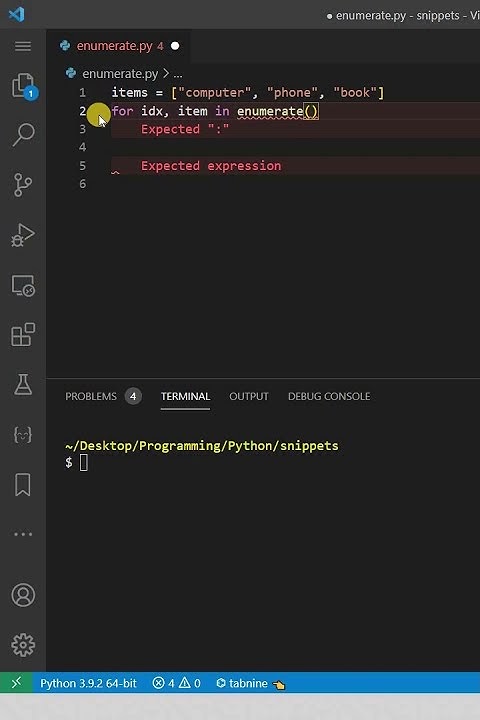Screen dimensions: 480x720
Task: Place cursor in the terminal prompt
Action: [84, 462]
